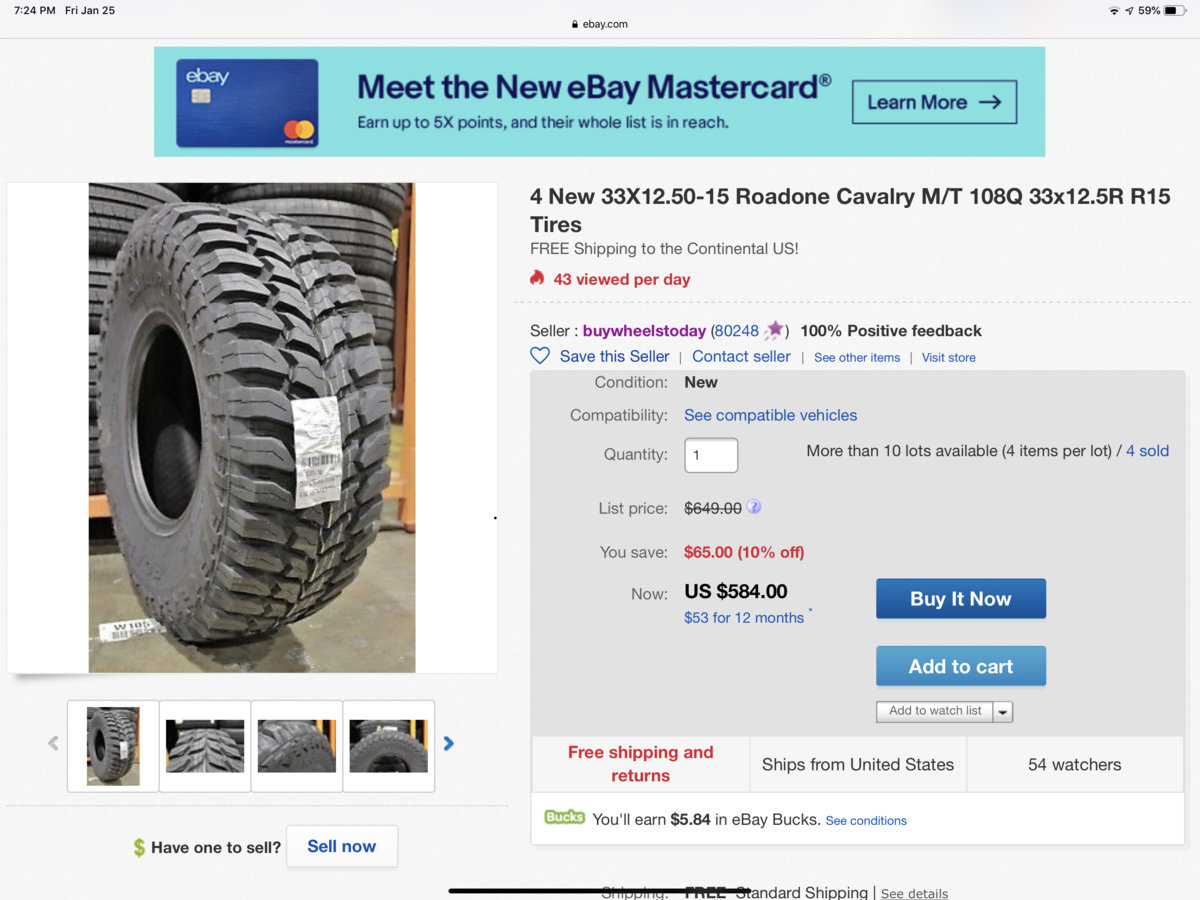The image size is (1200, 900).
Task: Click the Quantity input field
Action: 711,455
